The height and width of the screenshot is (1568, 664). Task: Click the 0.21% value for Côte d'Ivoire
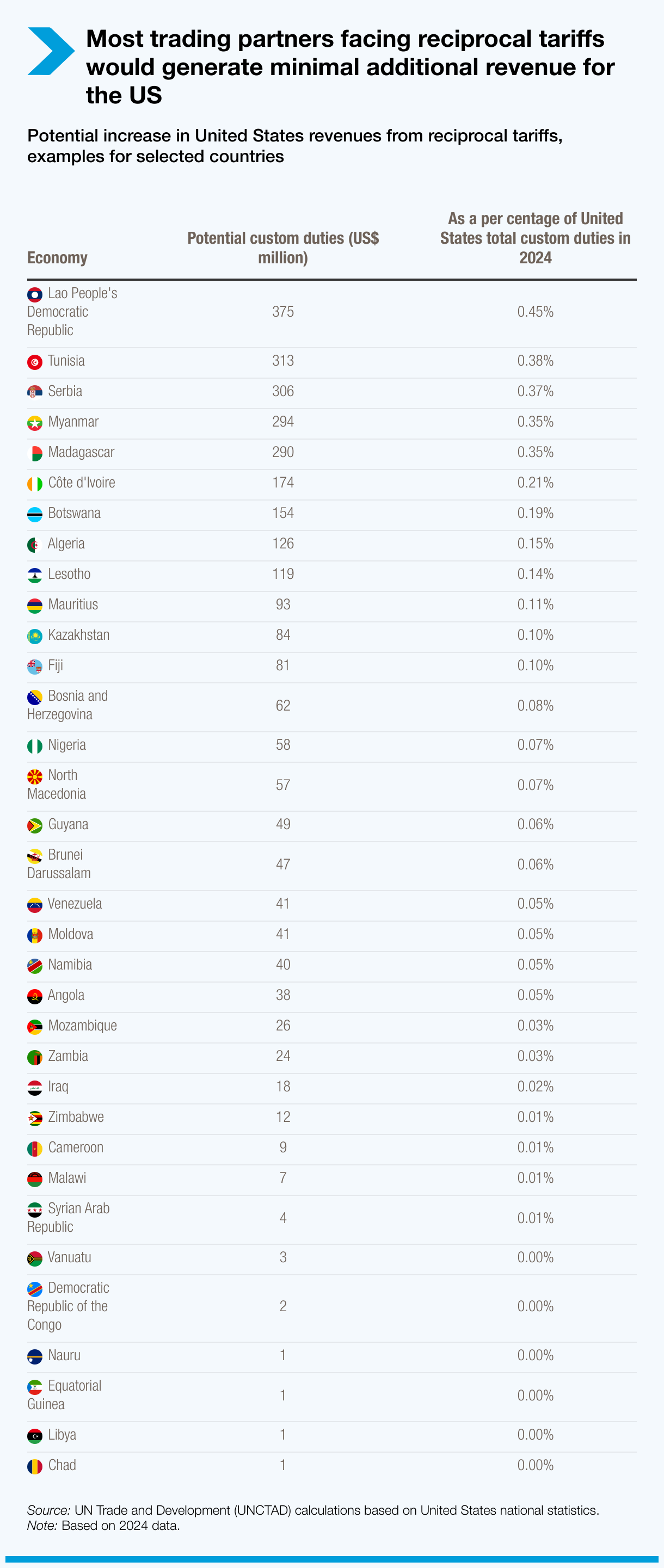pyautogui.click(x=536, y=483)
